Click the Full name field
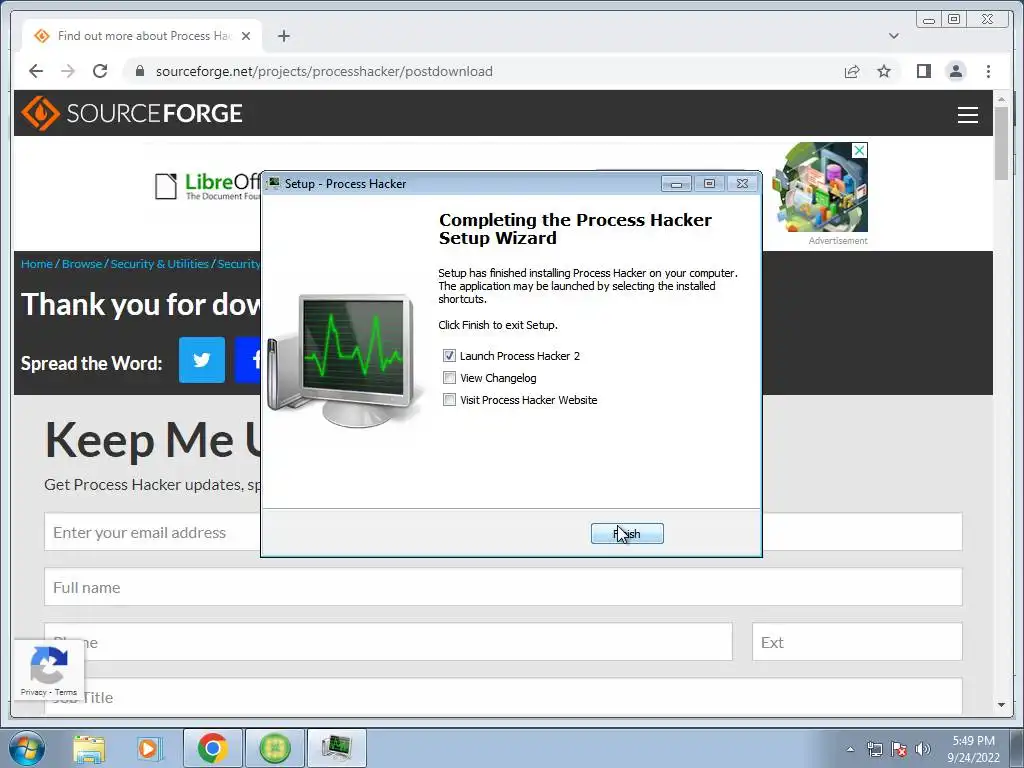The height and width of the screenshot is (768, 1024). 503,587
